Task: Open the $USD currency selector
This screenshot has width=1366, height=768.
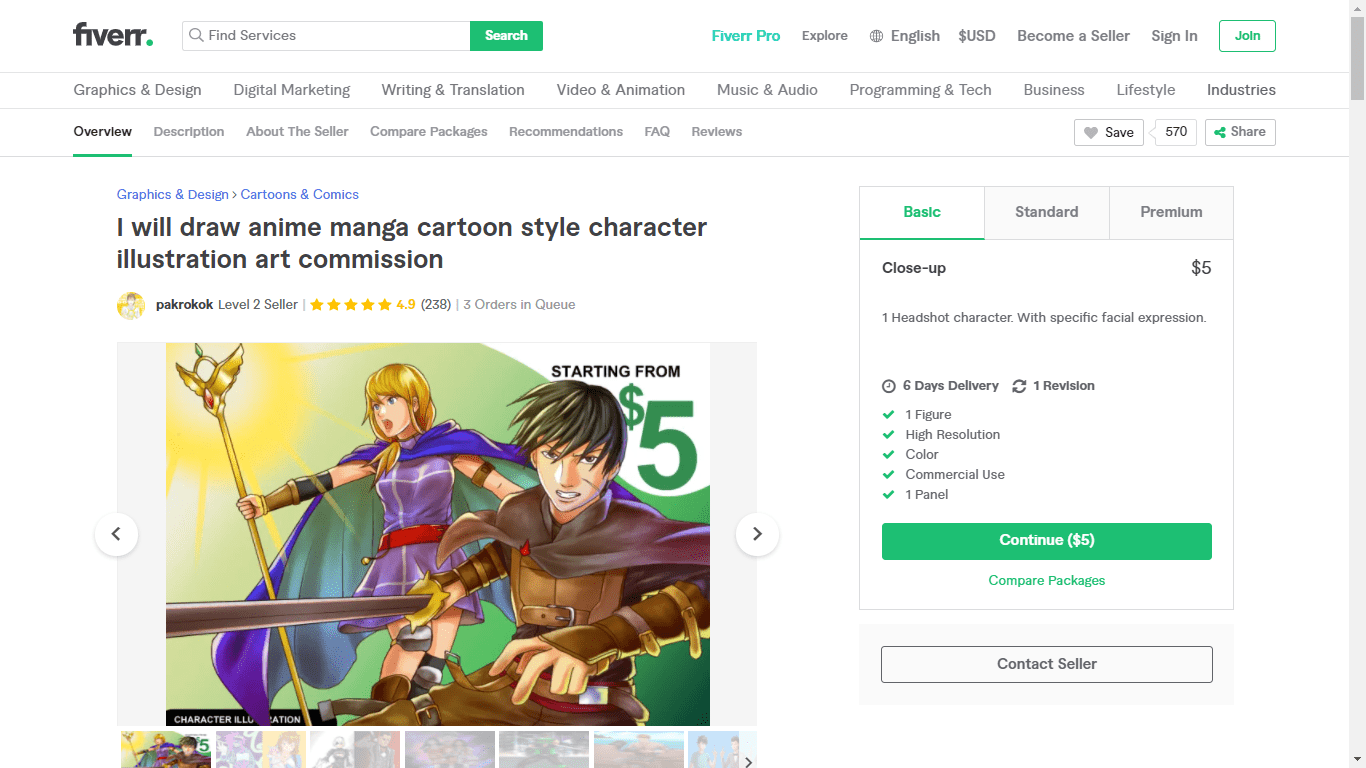Action: point(977,36)
